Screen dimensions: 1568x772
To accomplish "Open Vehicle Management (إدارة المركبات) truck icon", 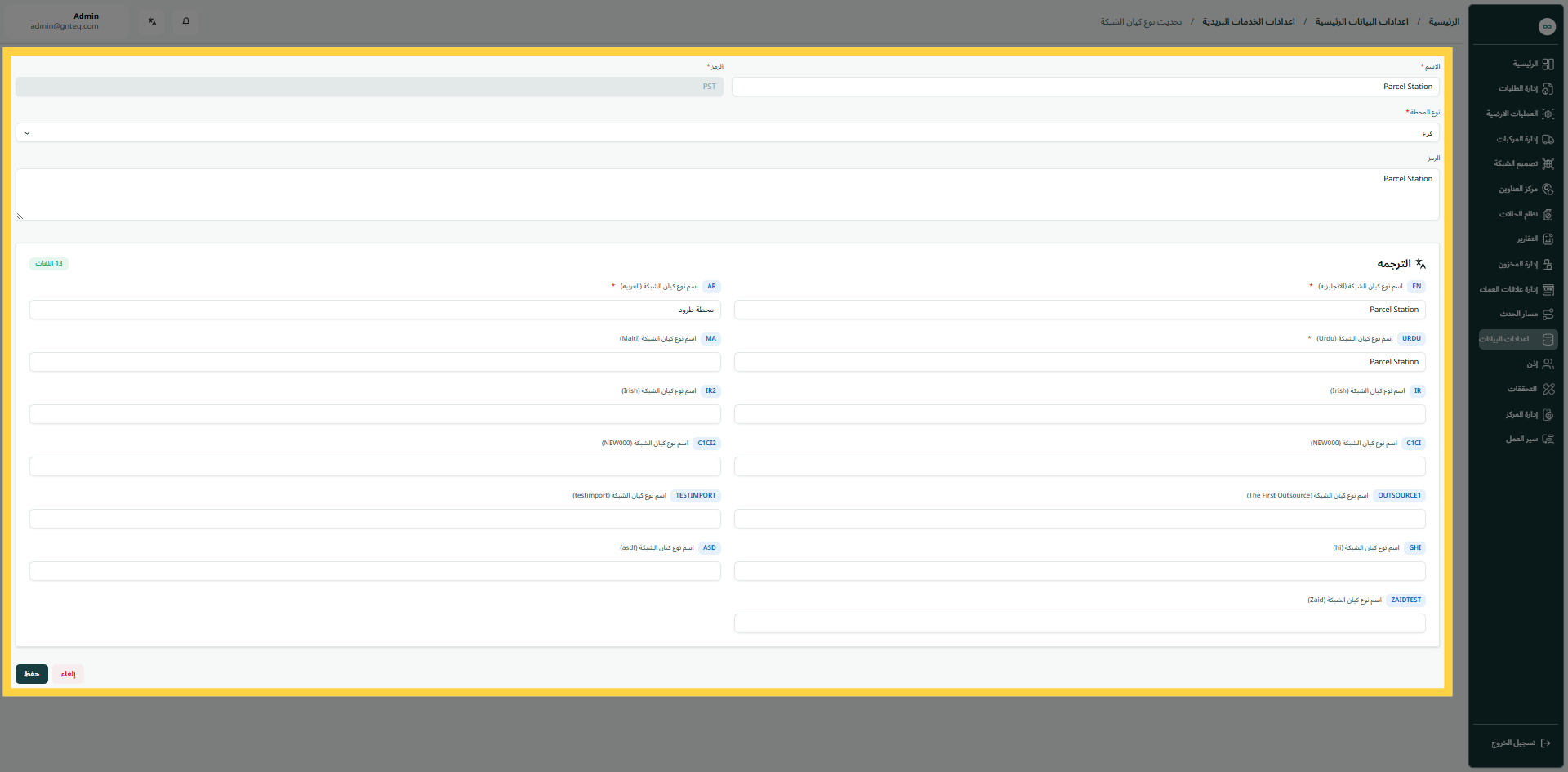I will [1548, 140].
